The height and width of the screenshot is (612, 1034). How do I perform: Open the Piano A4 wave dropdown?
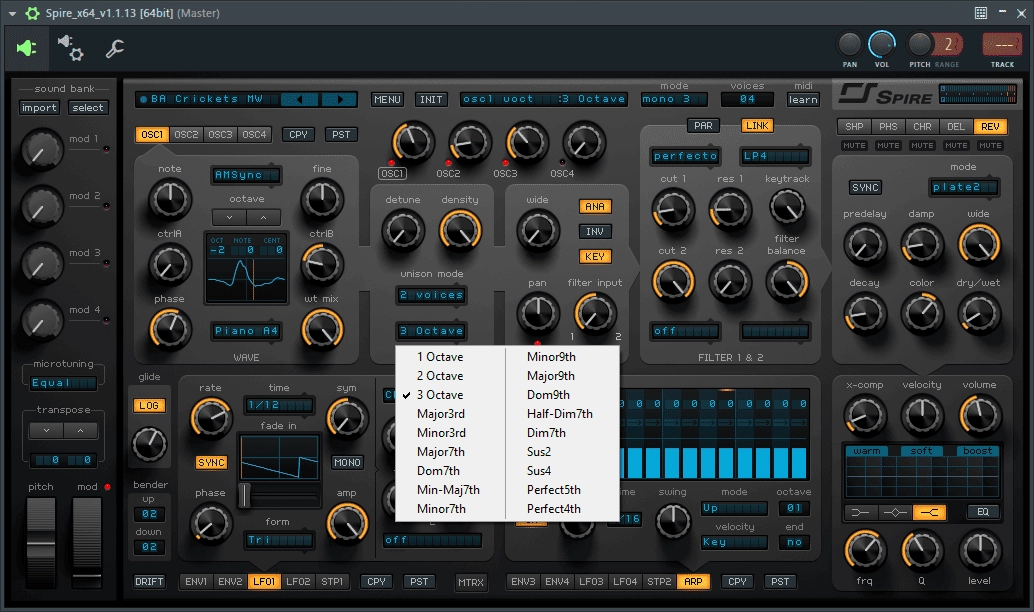(x=246, y=331)
